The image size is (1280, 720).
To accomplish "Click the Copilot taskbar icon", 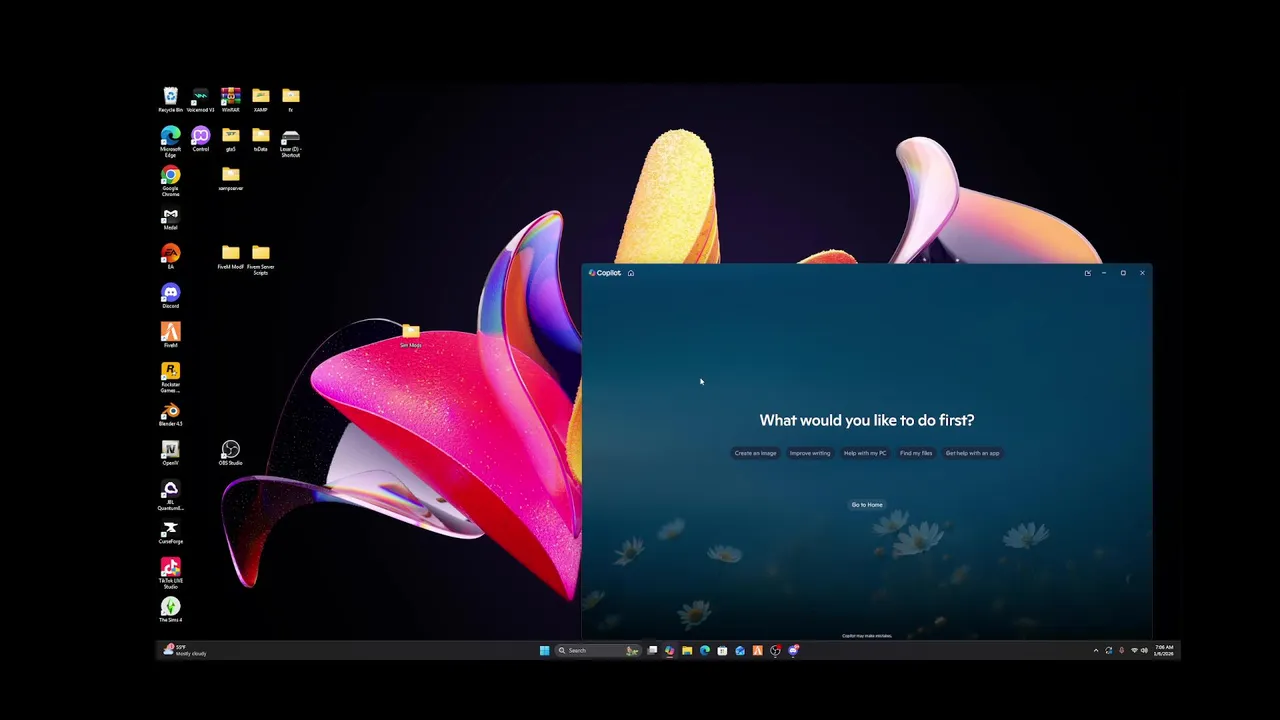I will pos(669,650).
